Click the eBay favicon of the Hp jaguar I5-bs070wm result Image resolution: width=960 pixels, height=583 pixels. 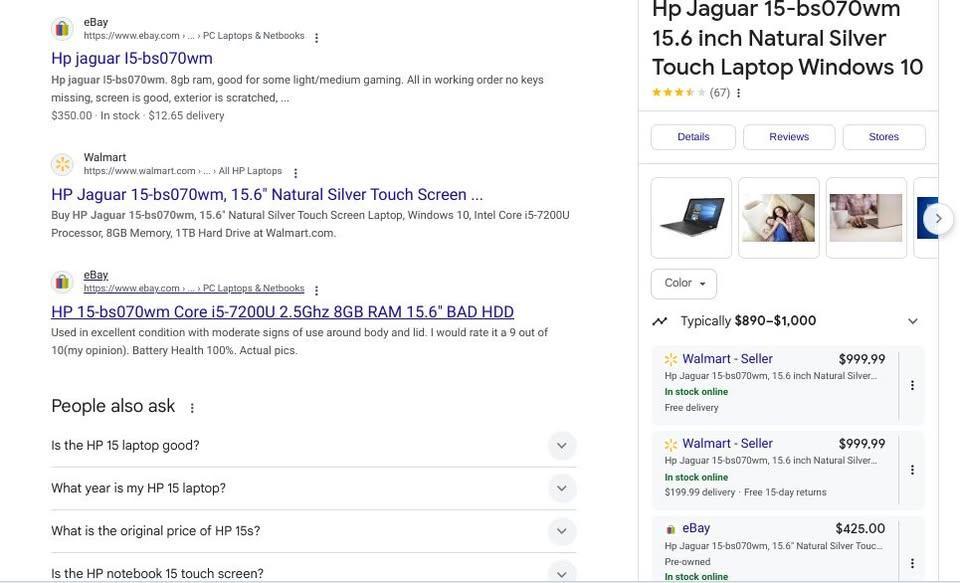pos(62,29)
